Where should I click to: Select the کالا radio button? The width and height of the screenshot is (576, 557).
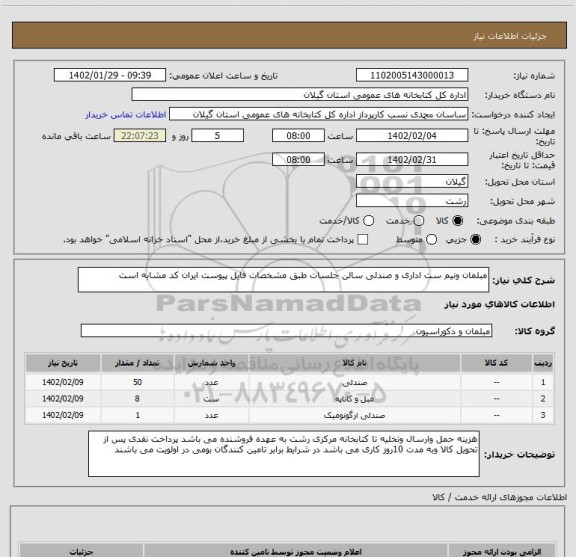458,221
